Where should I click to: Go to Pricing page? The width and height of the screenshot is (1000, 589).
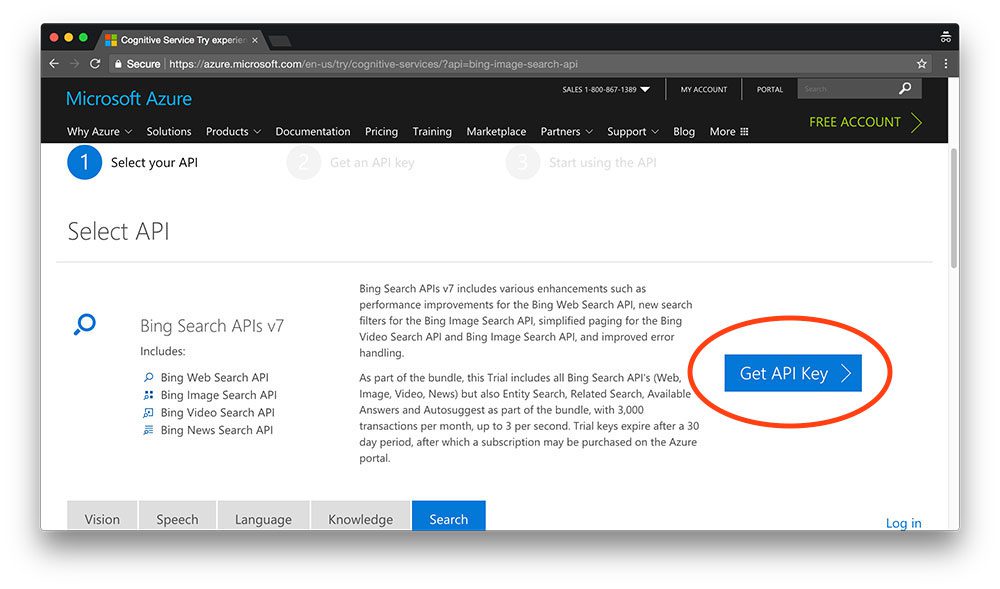[x=381, y=131]
